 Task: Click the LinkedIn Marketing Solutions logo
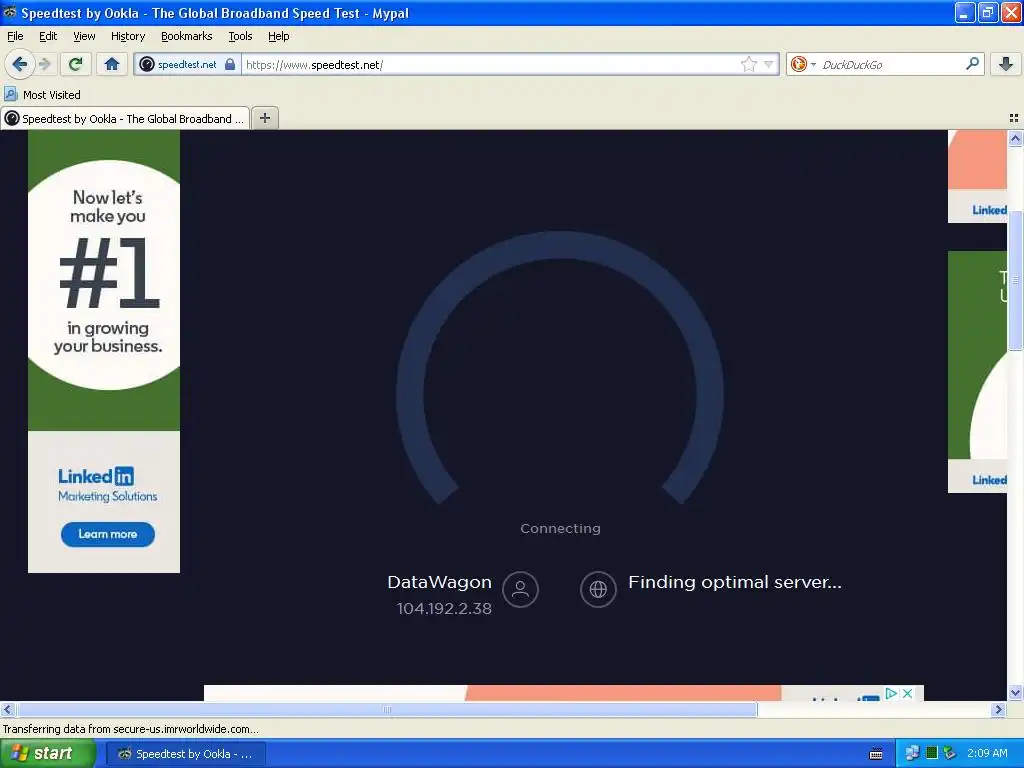coord(108,485)
